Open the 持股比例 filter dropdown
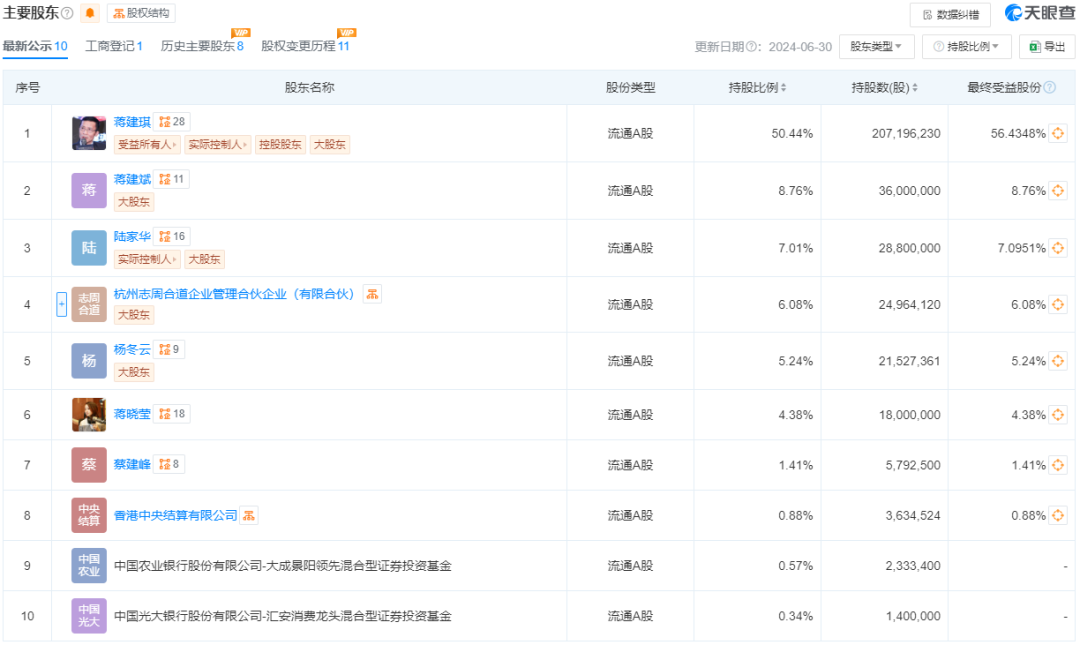1080x645 pixels. (x=966, y=46)
